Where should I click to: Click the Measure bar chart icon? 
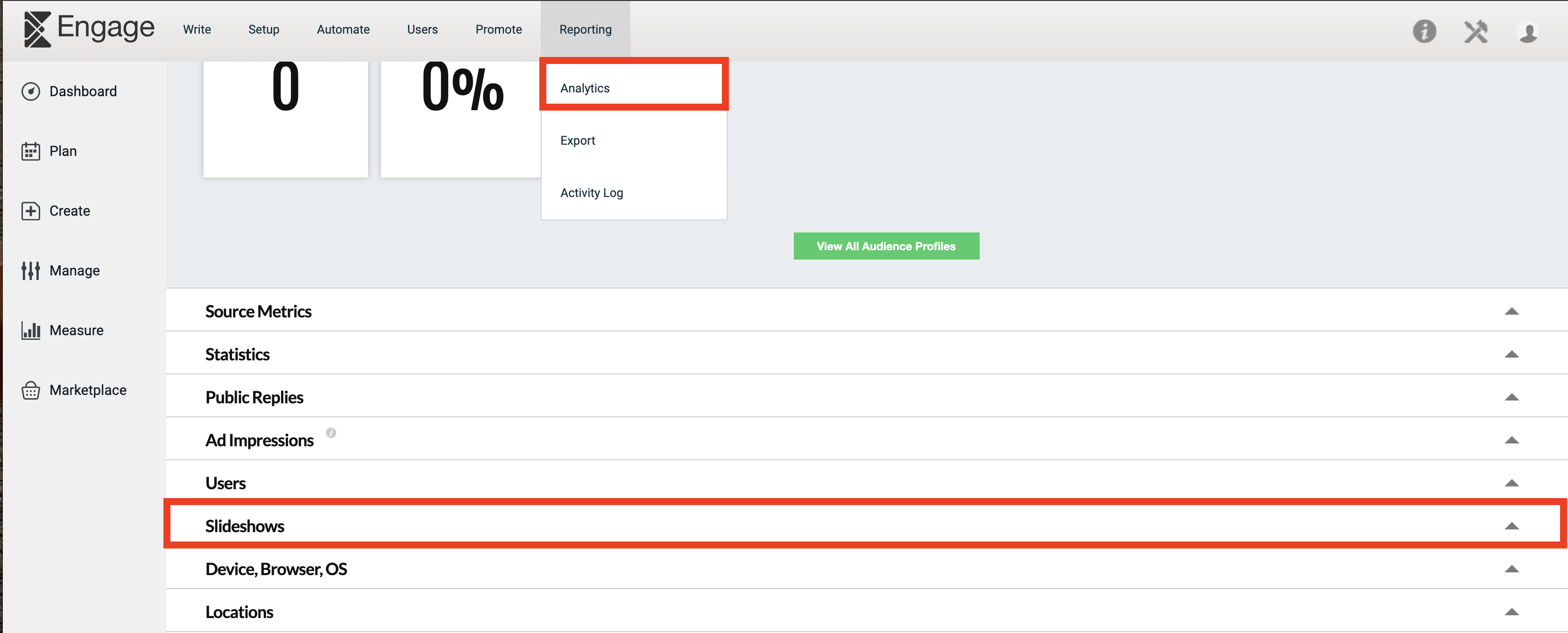pyautogui.click(x=30, y=330)
